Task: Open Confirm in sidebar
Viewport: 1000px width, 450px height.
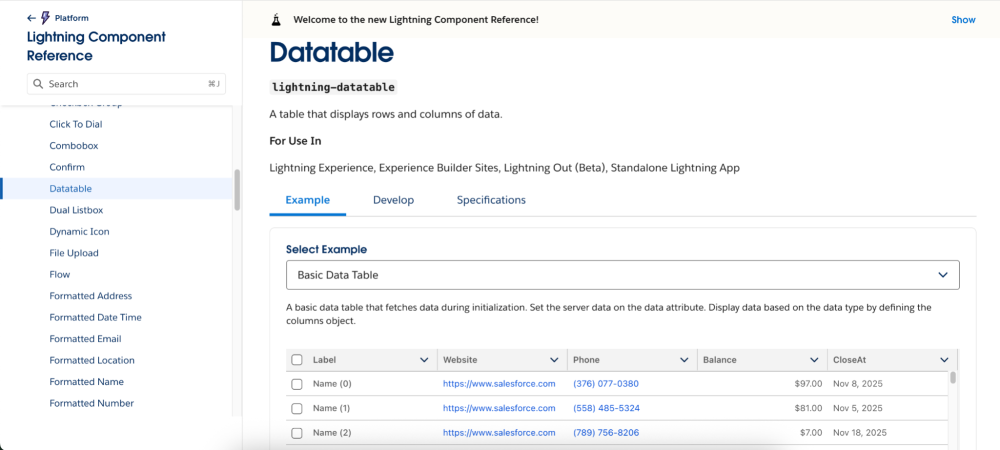Action: coord(67,167)
